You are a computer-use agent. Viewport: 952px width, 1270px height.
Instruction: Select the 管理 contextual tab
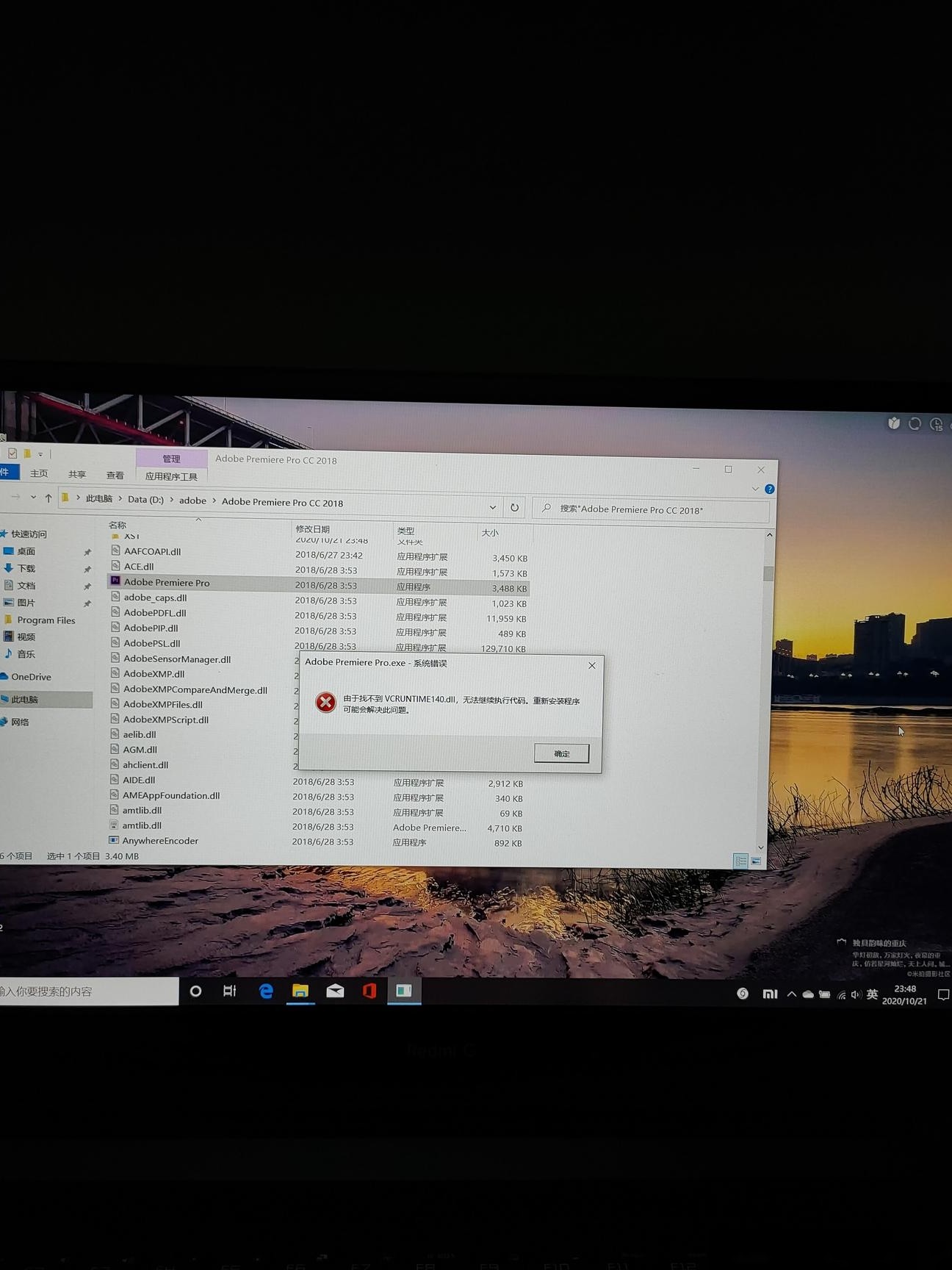click(x=171, y=459)
